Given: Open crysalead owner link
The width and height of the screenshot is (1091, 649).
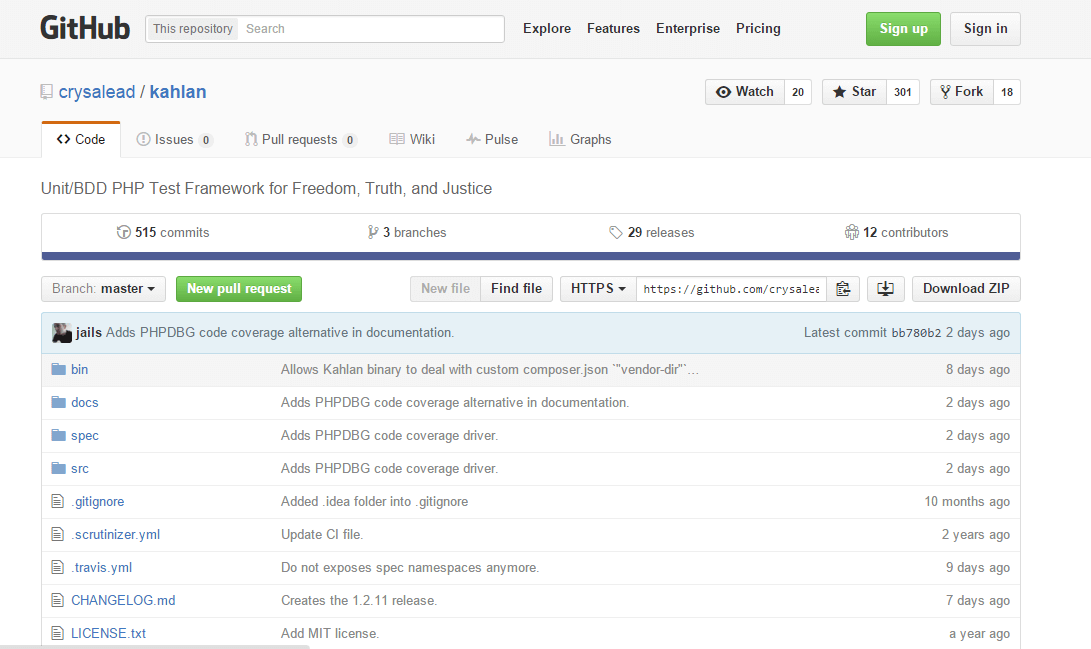Looking at the screenshot, I should pyautogui.click(x=97, y=92).
